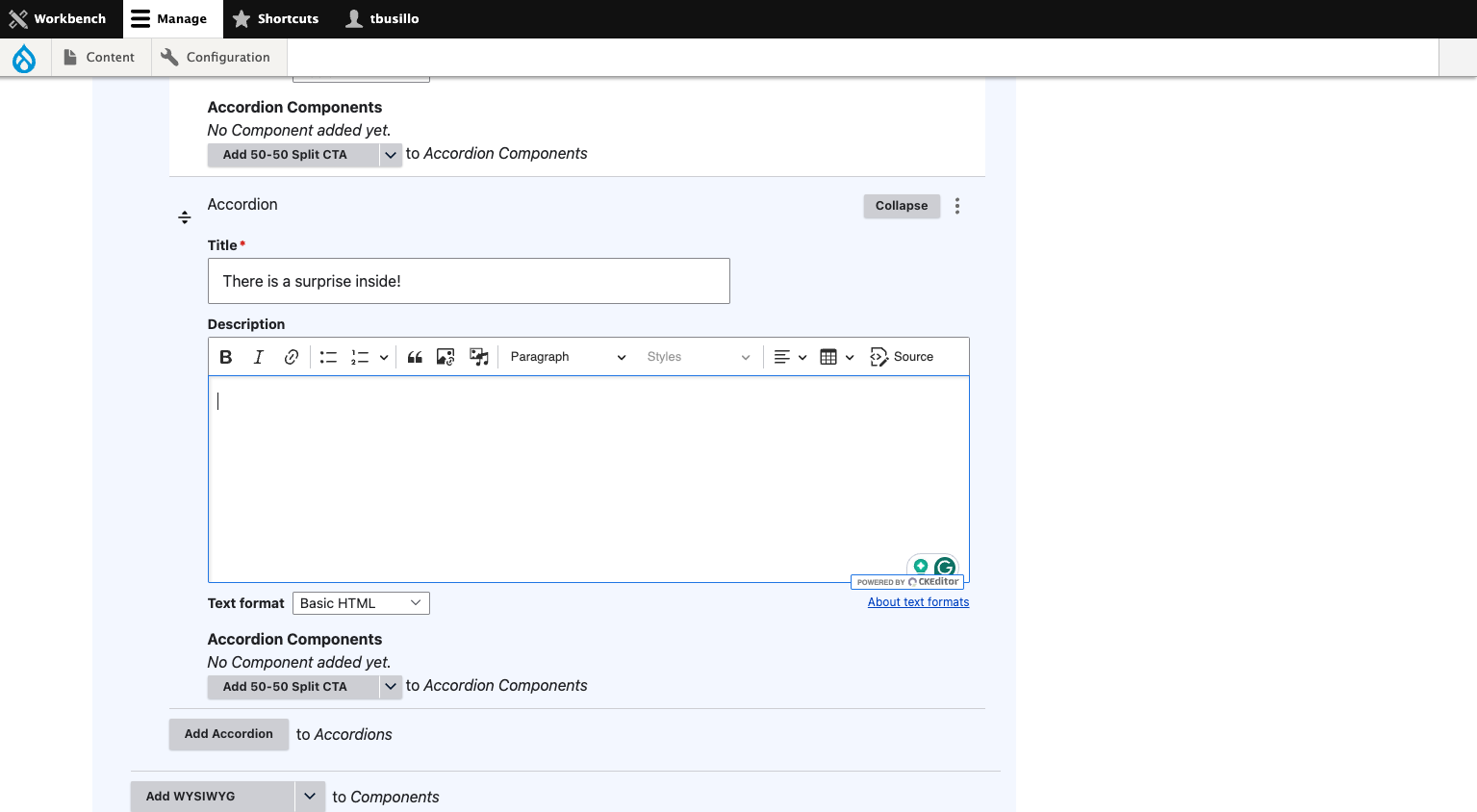Click the Accordion drag handle icon

[x=185, y=217]
